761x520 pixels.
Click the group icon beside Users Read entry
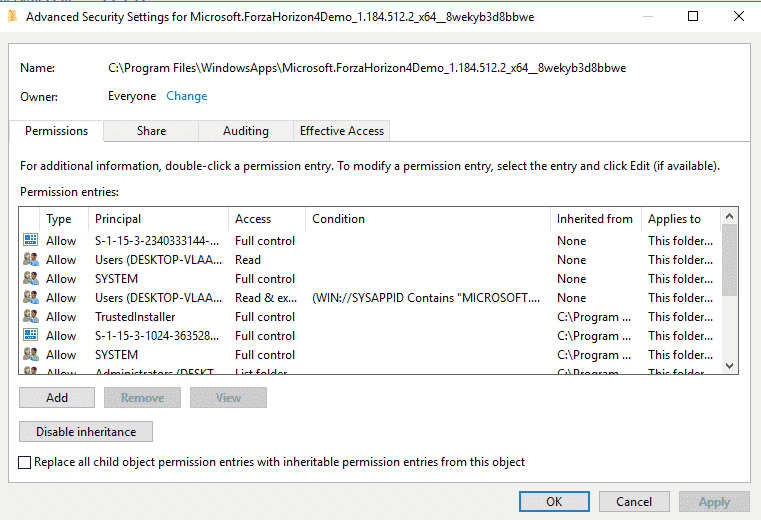point(31,259)
